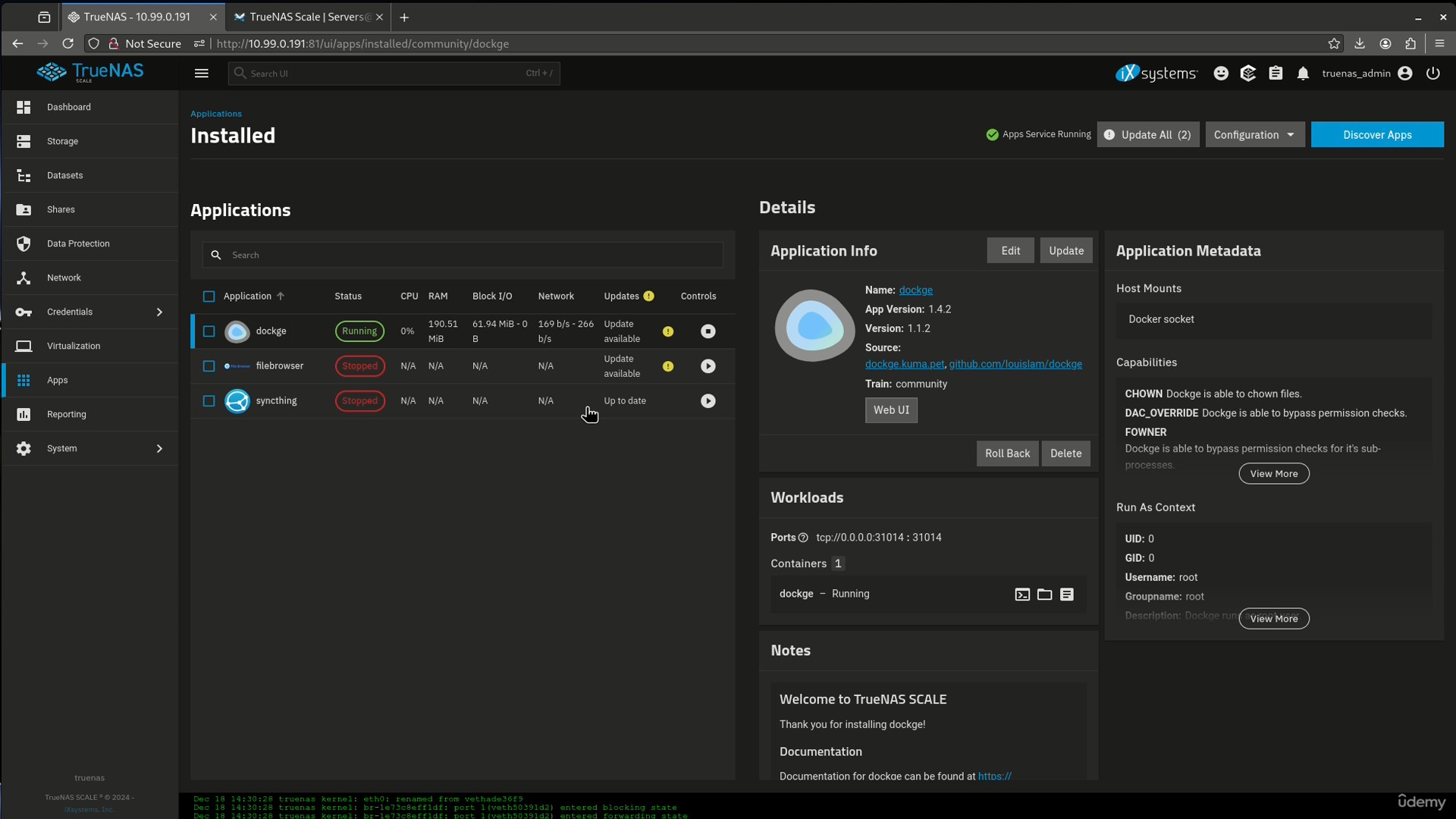Click the Virtualization laptop icon
This screenshot has width=1456, height=819.
24,346
